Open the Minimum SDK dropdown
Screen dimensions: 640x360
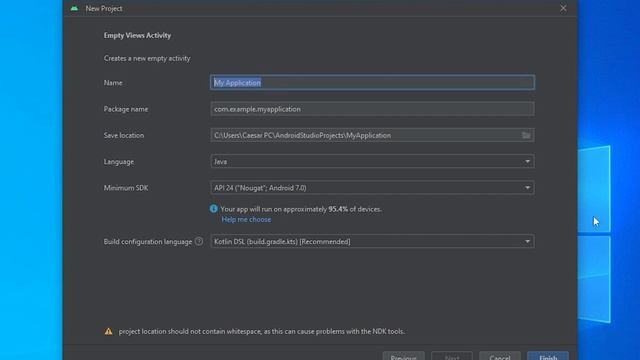point(372,188)
